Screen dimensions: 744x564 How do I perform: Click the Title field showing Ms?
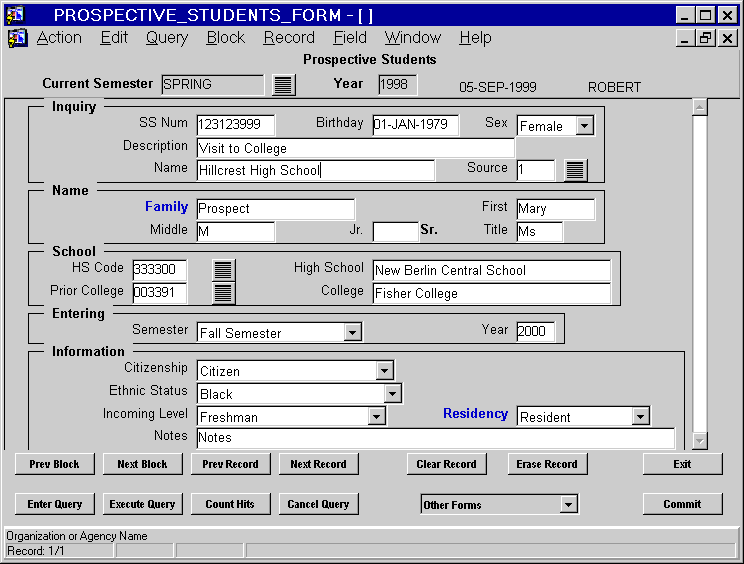(540, 231)
